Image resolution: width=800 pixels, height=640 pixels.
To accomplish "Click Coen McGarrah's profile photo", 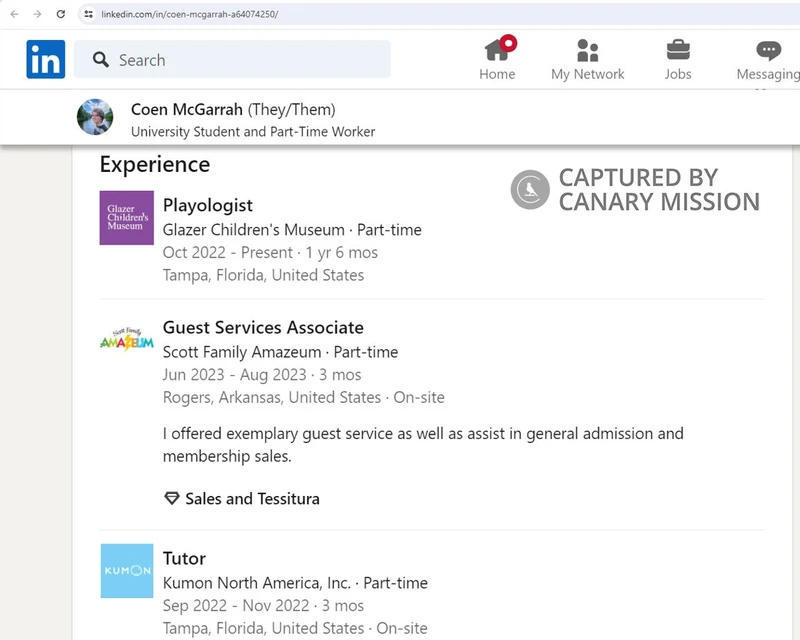I will [x=95, y=117].
